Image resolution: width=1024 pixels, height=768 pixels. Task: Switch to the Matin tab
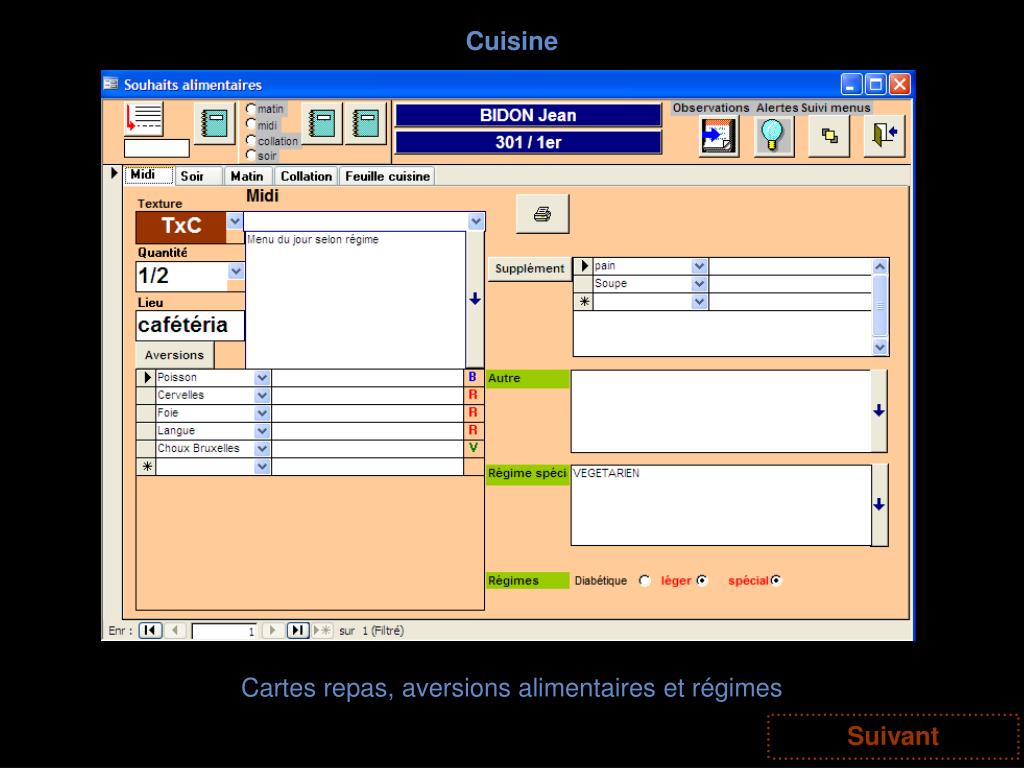(248, 176)
